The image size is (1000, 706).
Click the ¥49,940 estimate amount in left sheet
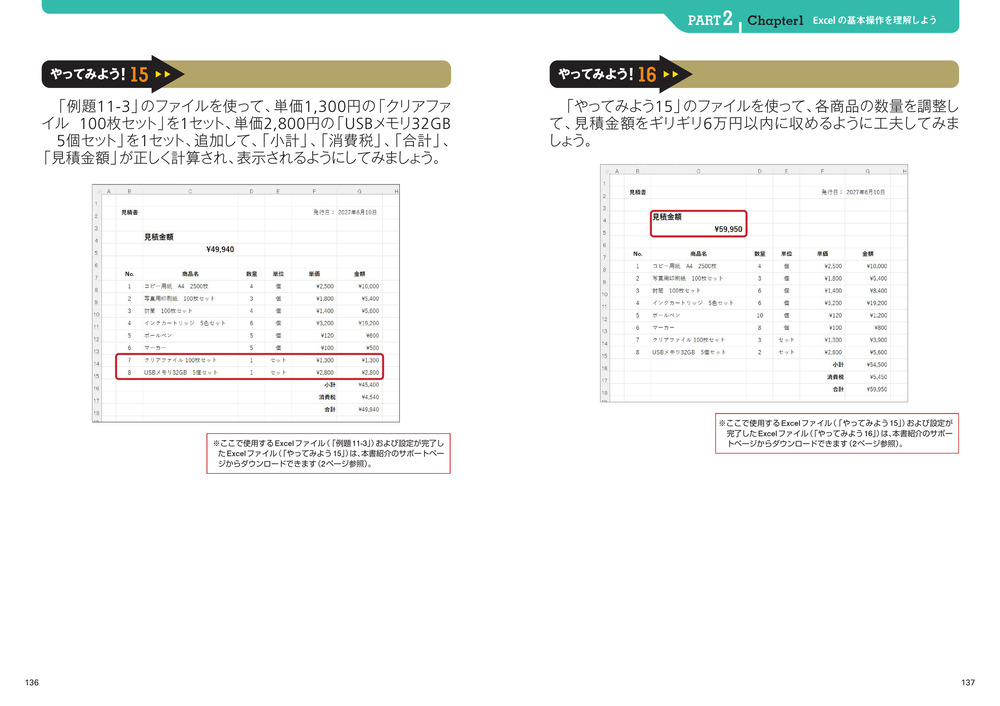tap(219, 250)
